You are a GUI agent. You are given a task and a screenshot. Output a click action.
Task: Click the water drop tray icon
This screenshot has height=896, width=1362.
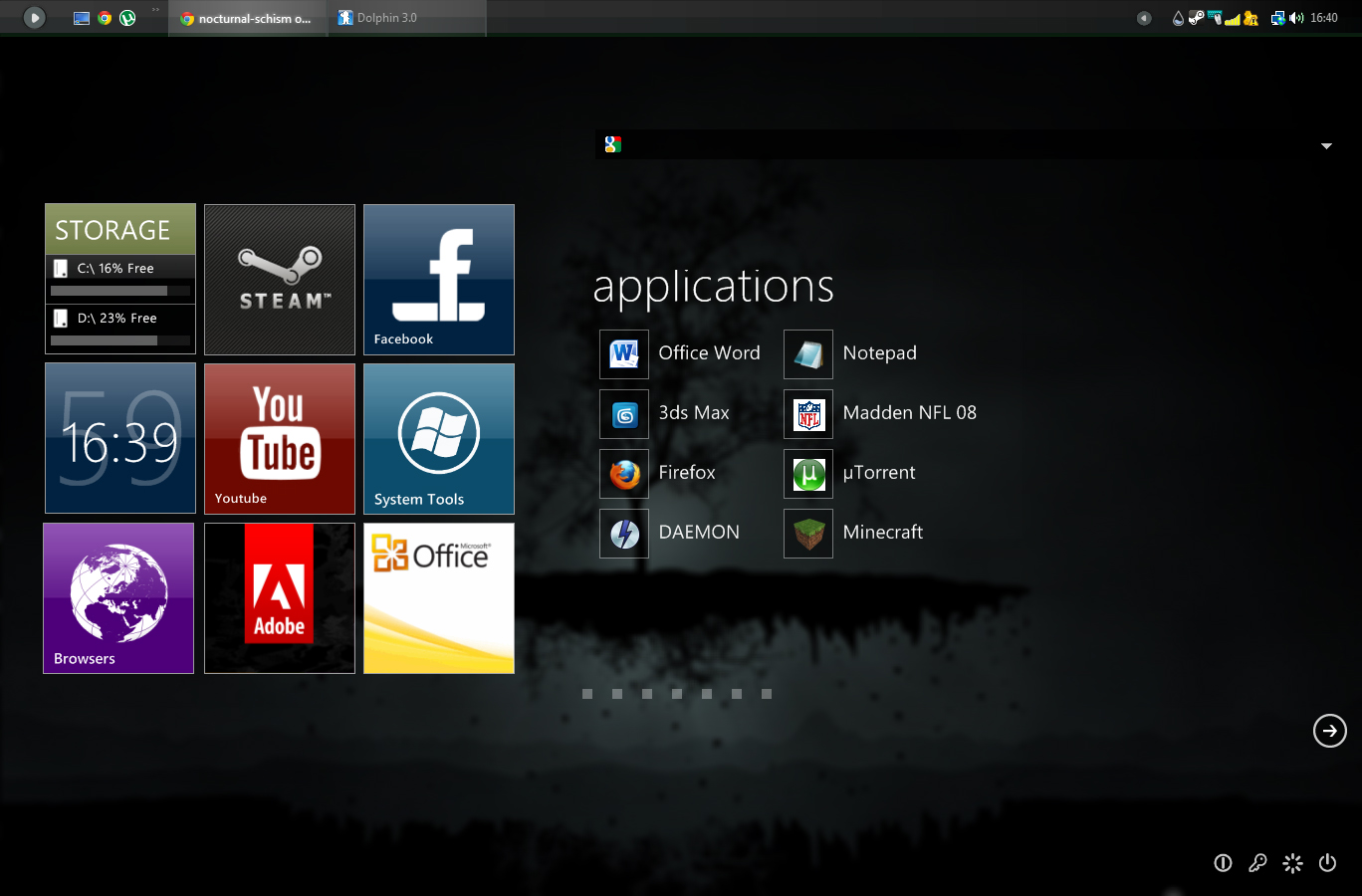tap(1179, 18)
